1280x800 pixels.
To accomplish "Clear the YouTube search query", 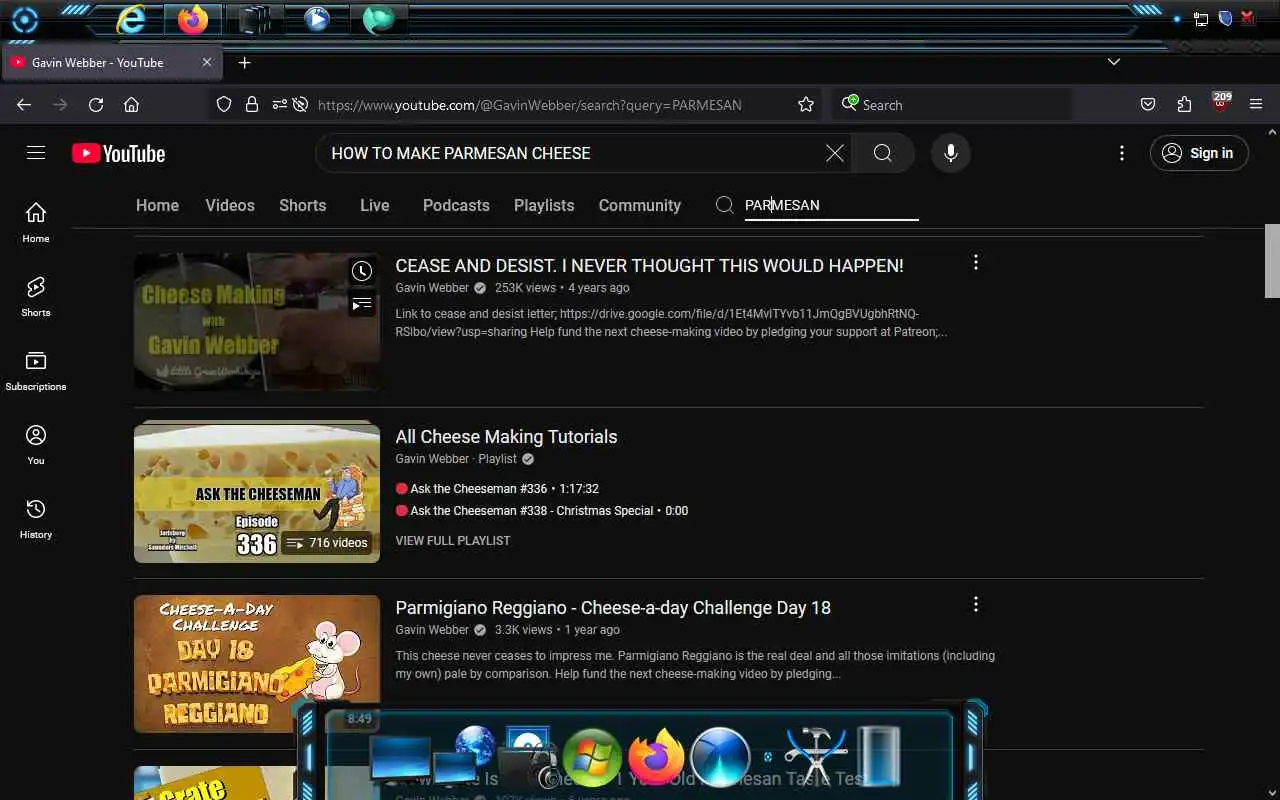I will 834,153.
